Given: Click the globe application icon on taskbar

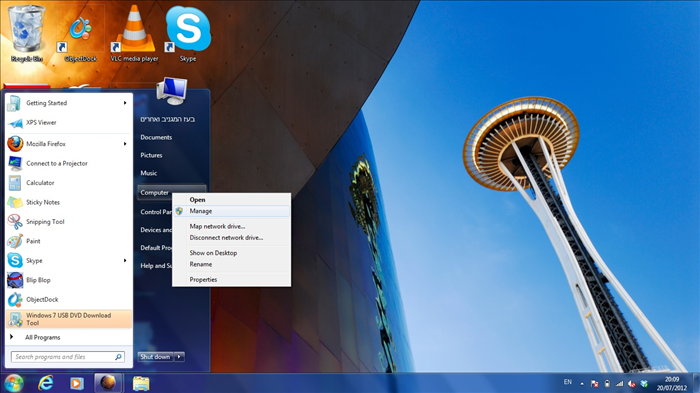Looking at the screenshot, I should (x=108, y=383).
